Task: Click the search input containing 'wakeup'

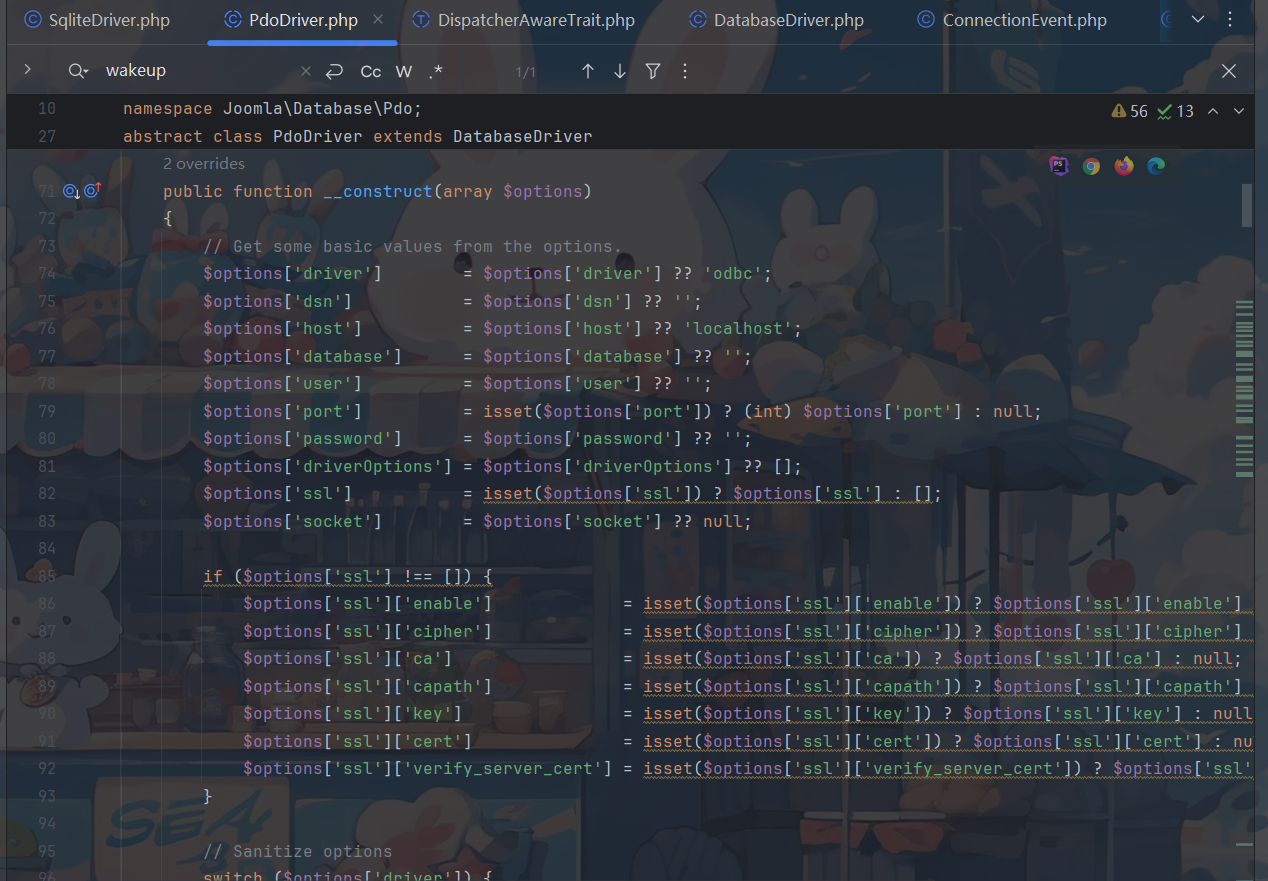Action: pos(200,71)
